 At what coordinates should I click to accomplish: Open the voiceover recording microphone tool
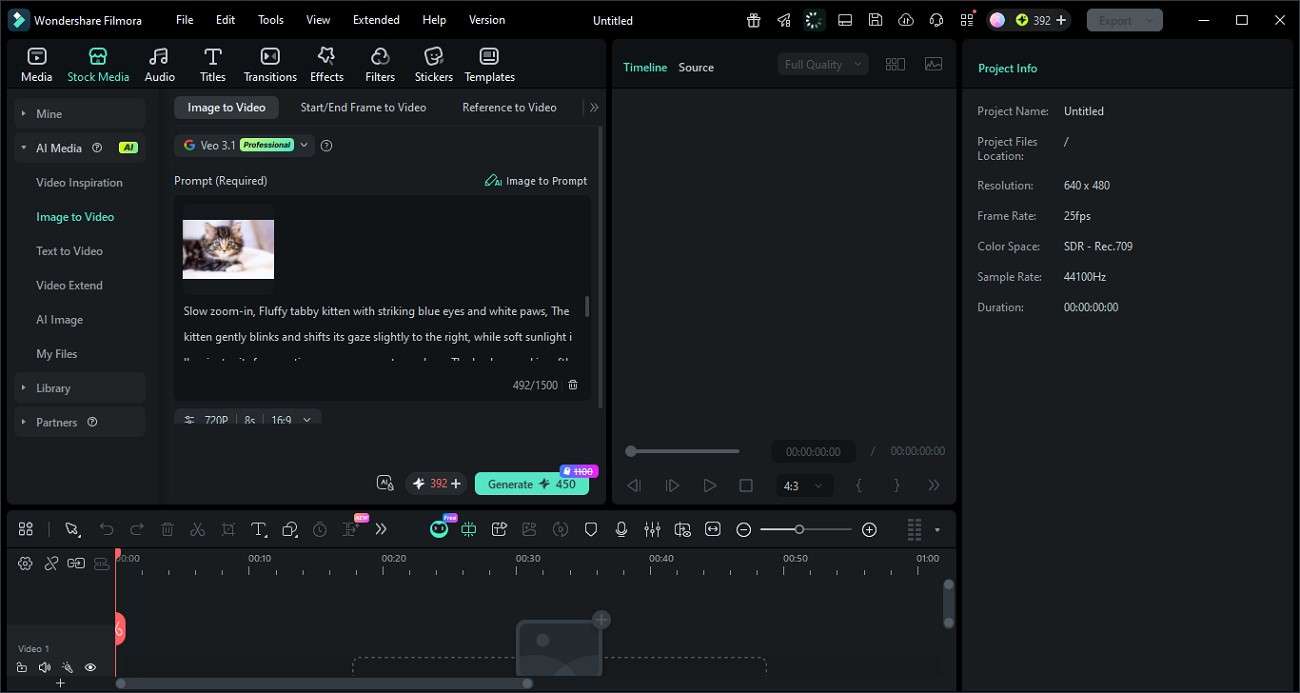pos(621,529)
